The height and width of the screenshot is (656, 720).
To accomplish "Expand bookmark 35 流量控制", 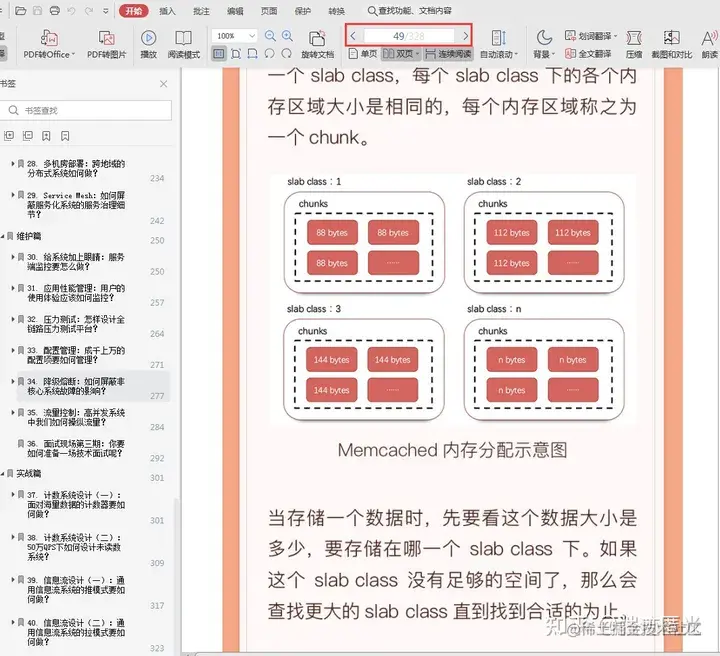I will [x=13, y=412].
